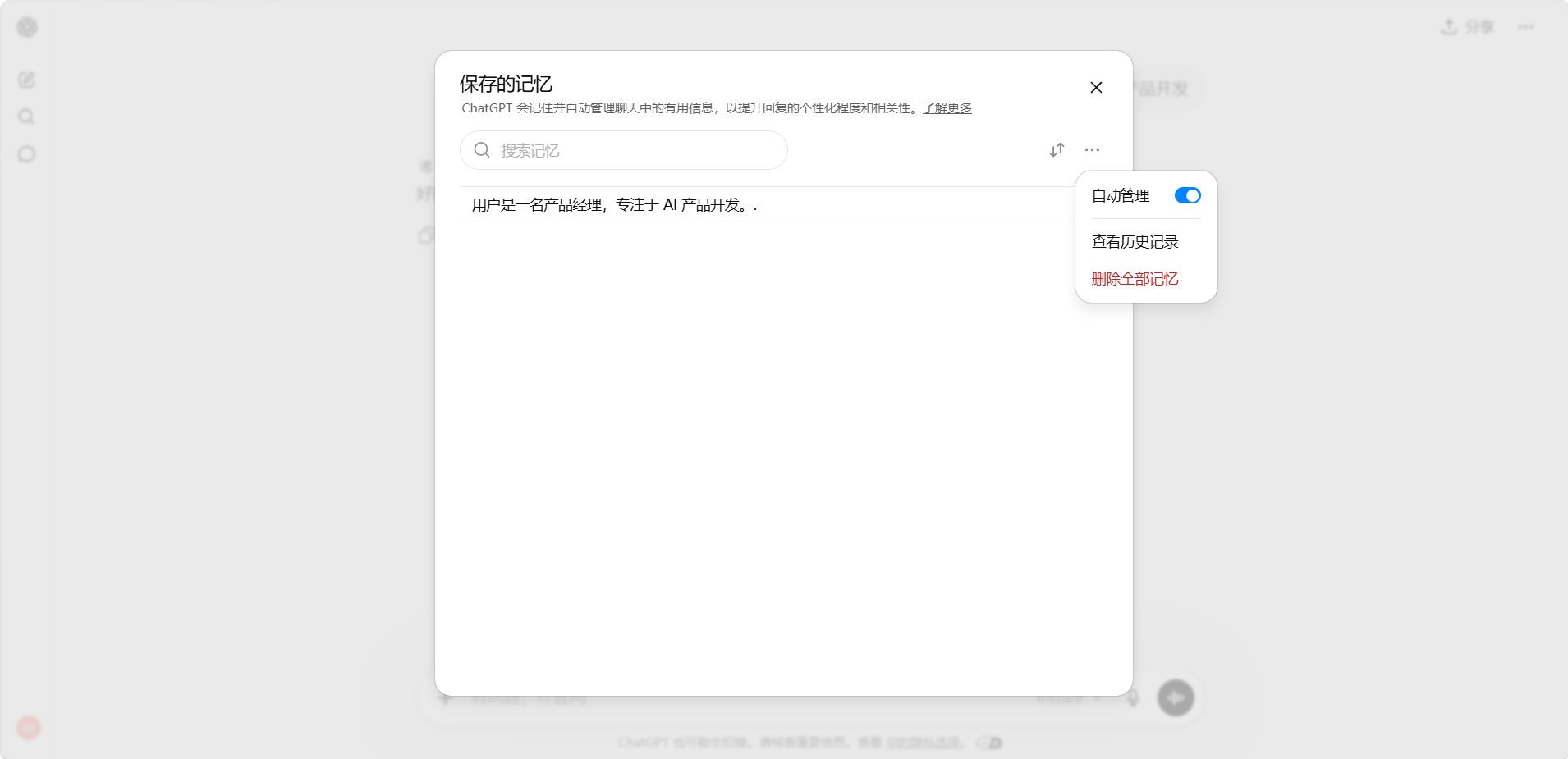Image resolution: width=1568 pixels, height=759 pixels.
Task: Open the chat bubble icon in sidebar
Action: coord(26,153)
